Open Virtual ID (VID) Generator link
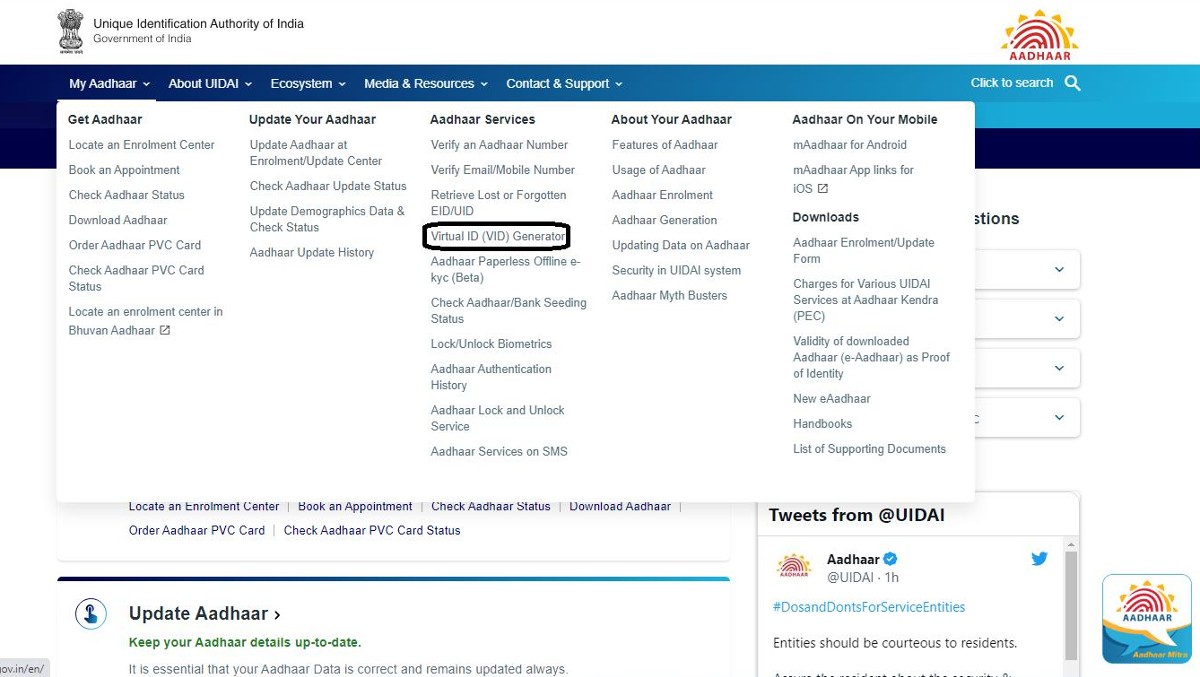 [498, 236]
